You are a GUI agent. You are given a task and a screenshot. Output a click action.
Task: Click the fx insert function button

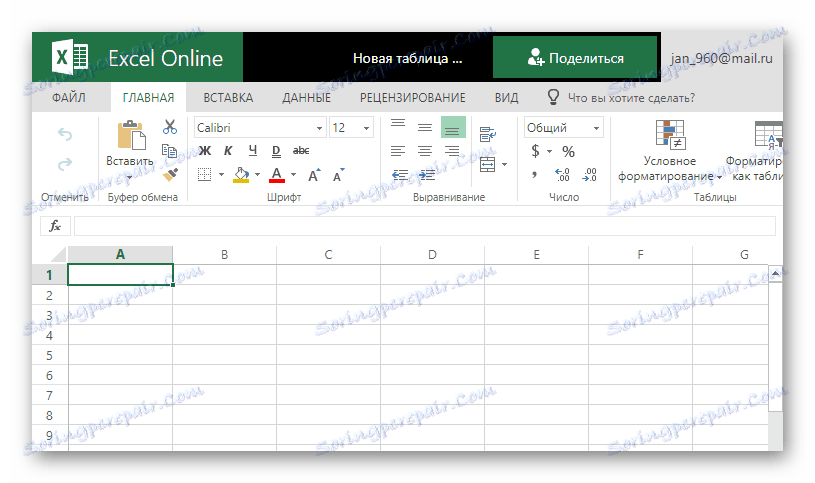[x=55, y=226]
